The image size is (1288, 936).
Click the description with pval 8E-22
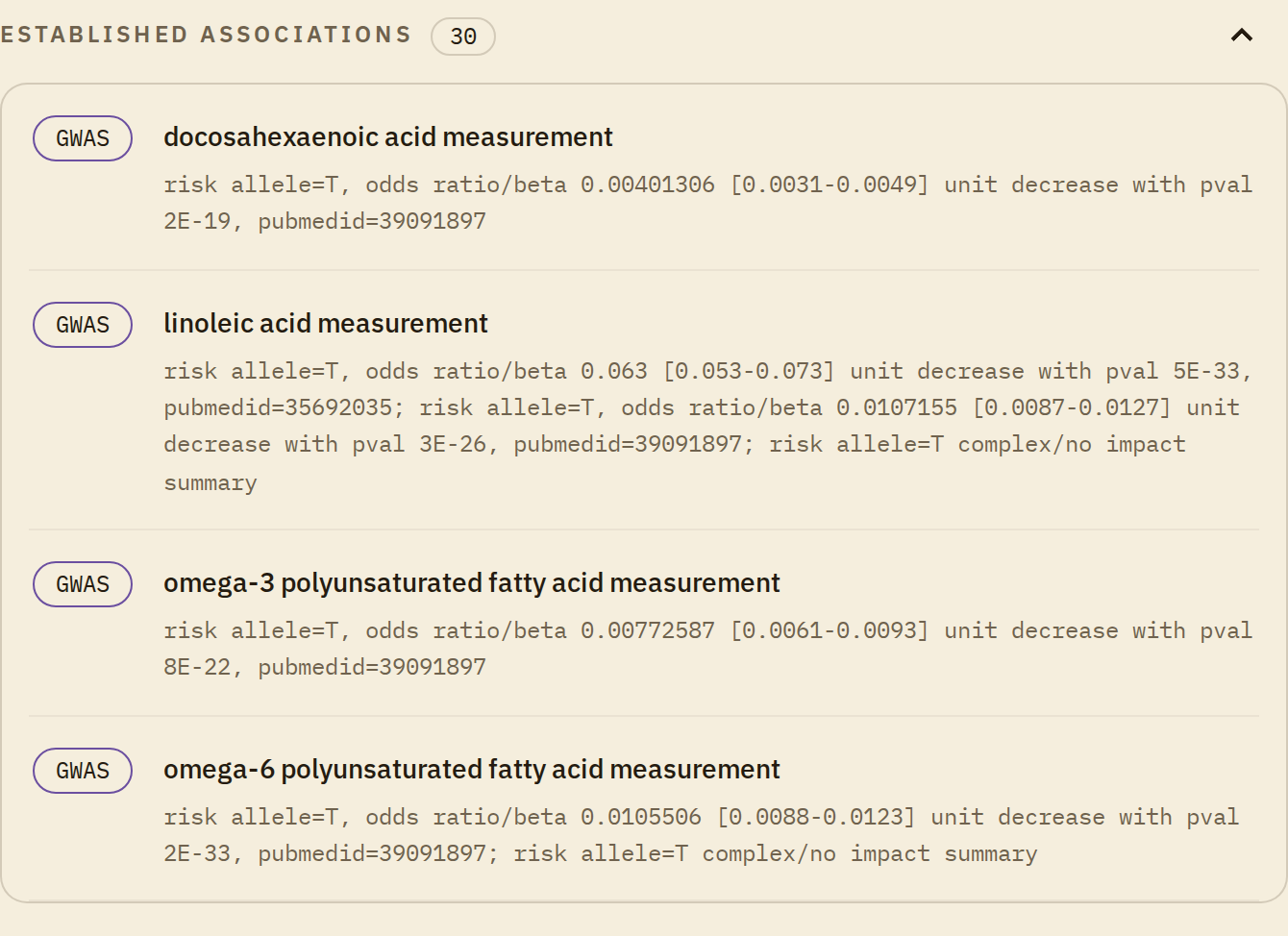tap(708, 649)
